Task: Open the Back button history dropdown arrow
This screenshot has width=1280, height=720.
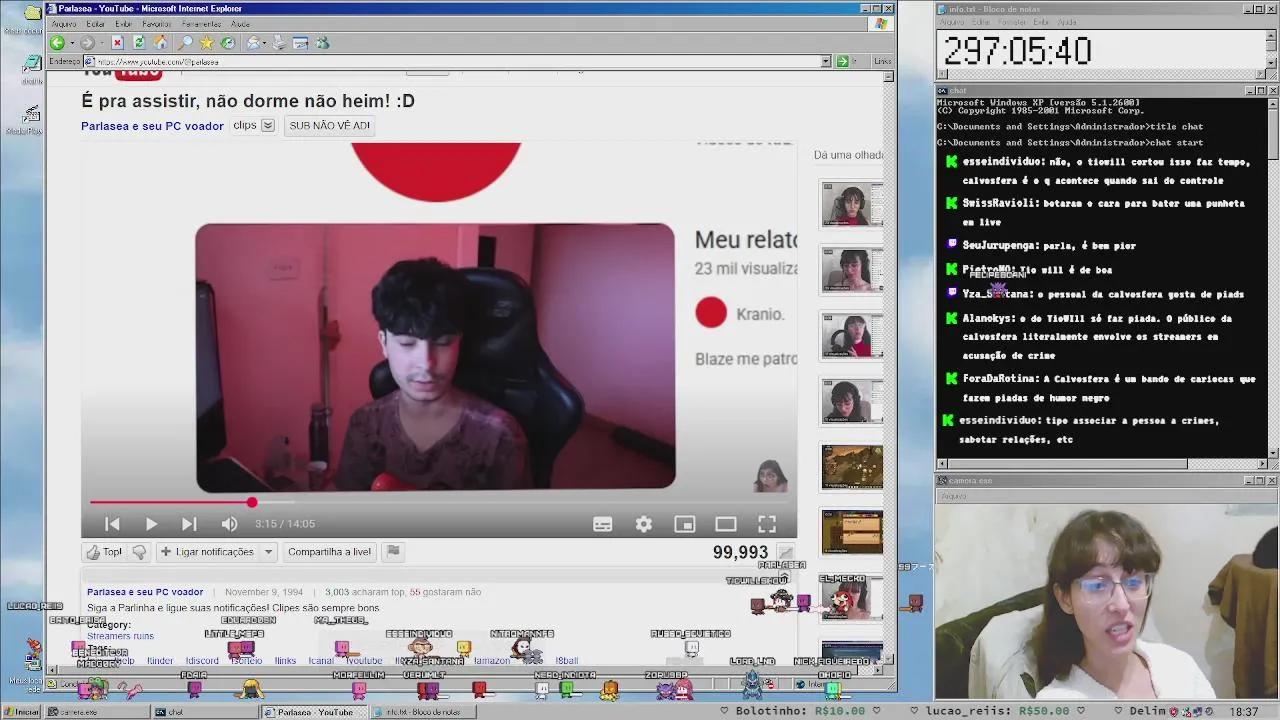Action: (x=71, y=43)
